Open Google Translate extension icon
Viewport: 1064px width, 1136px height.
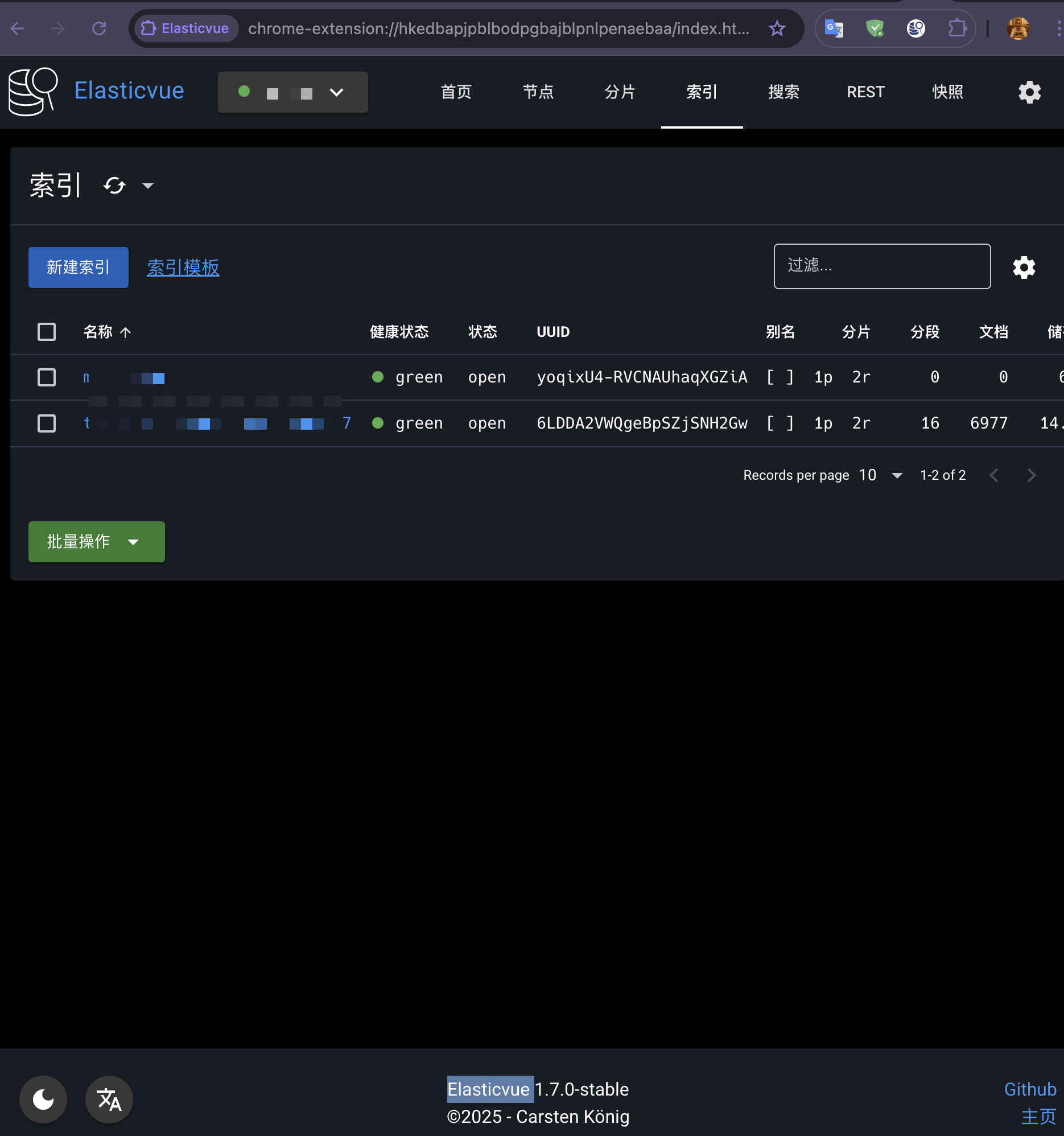point(834,28)
